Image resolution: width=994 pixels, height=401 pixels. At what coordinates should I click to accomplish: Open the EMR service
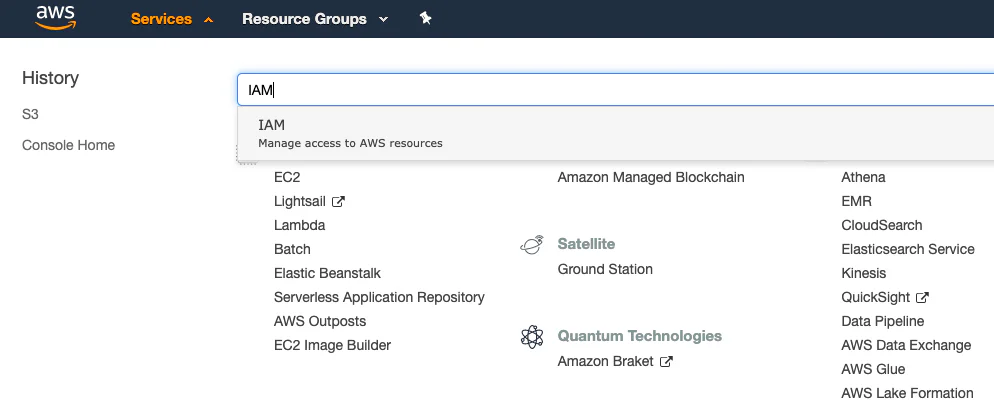856,201
